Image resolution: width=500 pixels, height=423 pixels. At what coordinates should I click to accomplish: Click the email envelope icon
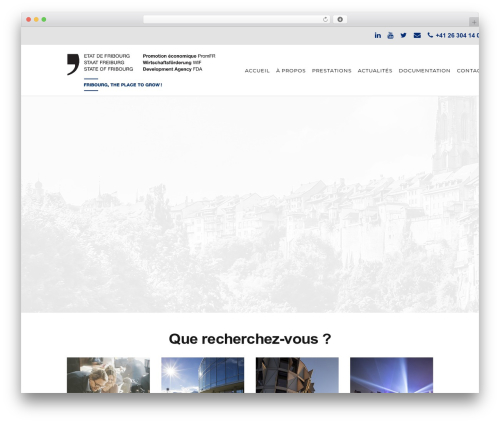pyautogui.click(x=417, y=35)
